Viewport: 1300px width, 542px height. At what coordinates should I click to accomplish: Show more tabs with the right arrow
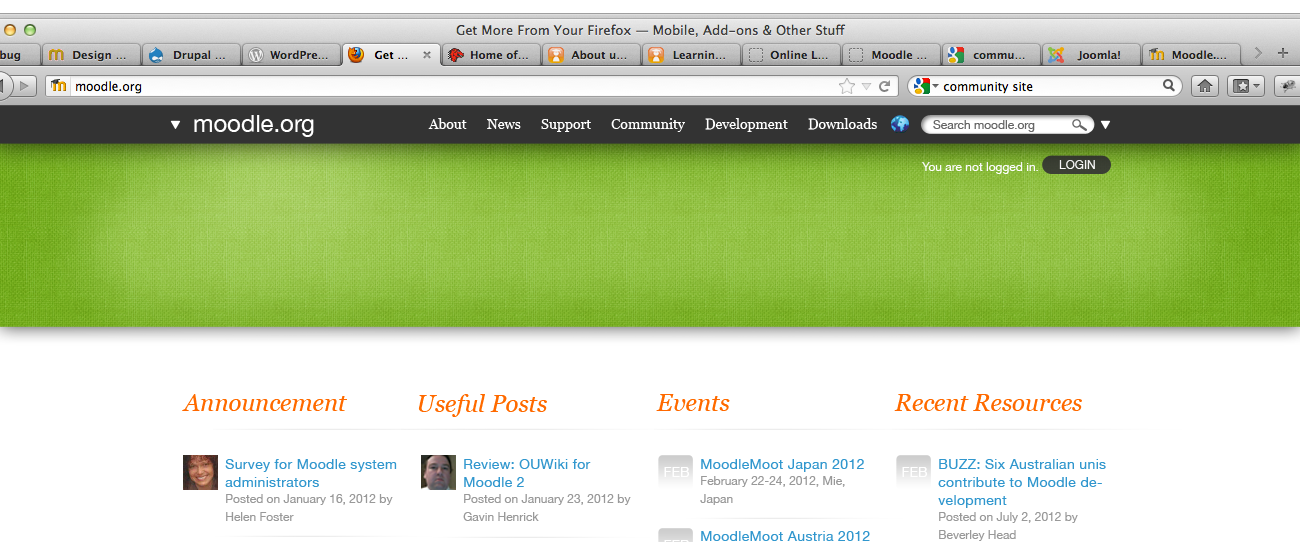[x=1258, y=54]
